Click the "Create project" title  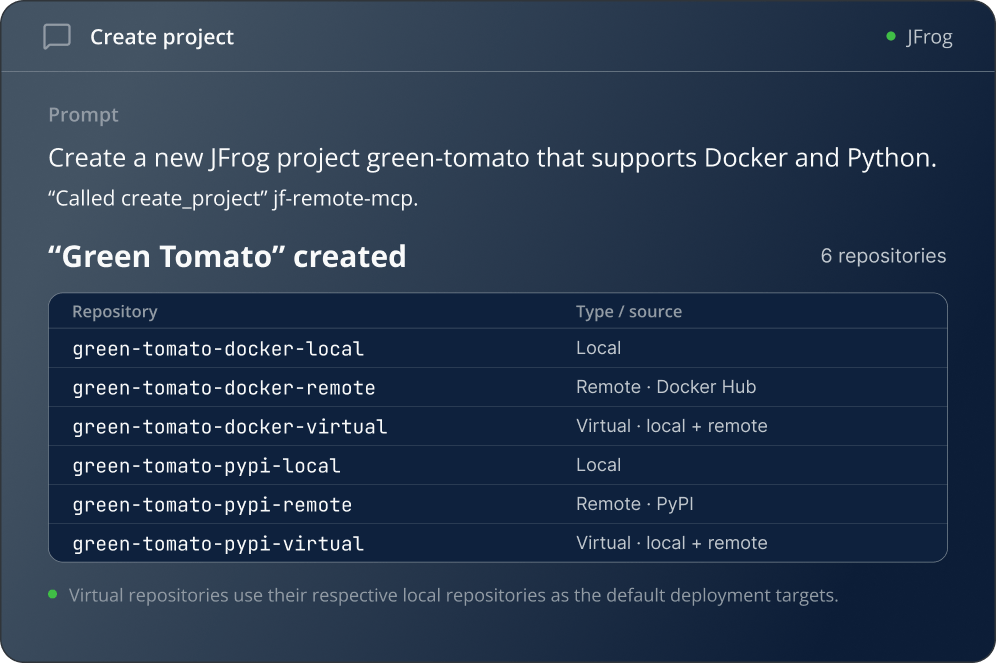[x=162, y=37]
